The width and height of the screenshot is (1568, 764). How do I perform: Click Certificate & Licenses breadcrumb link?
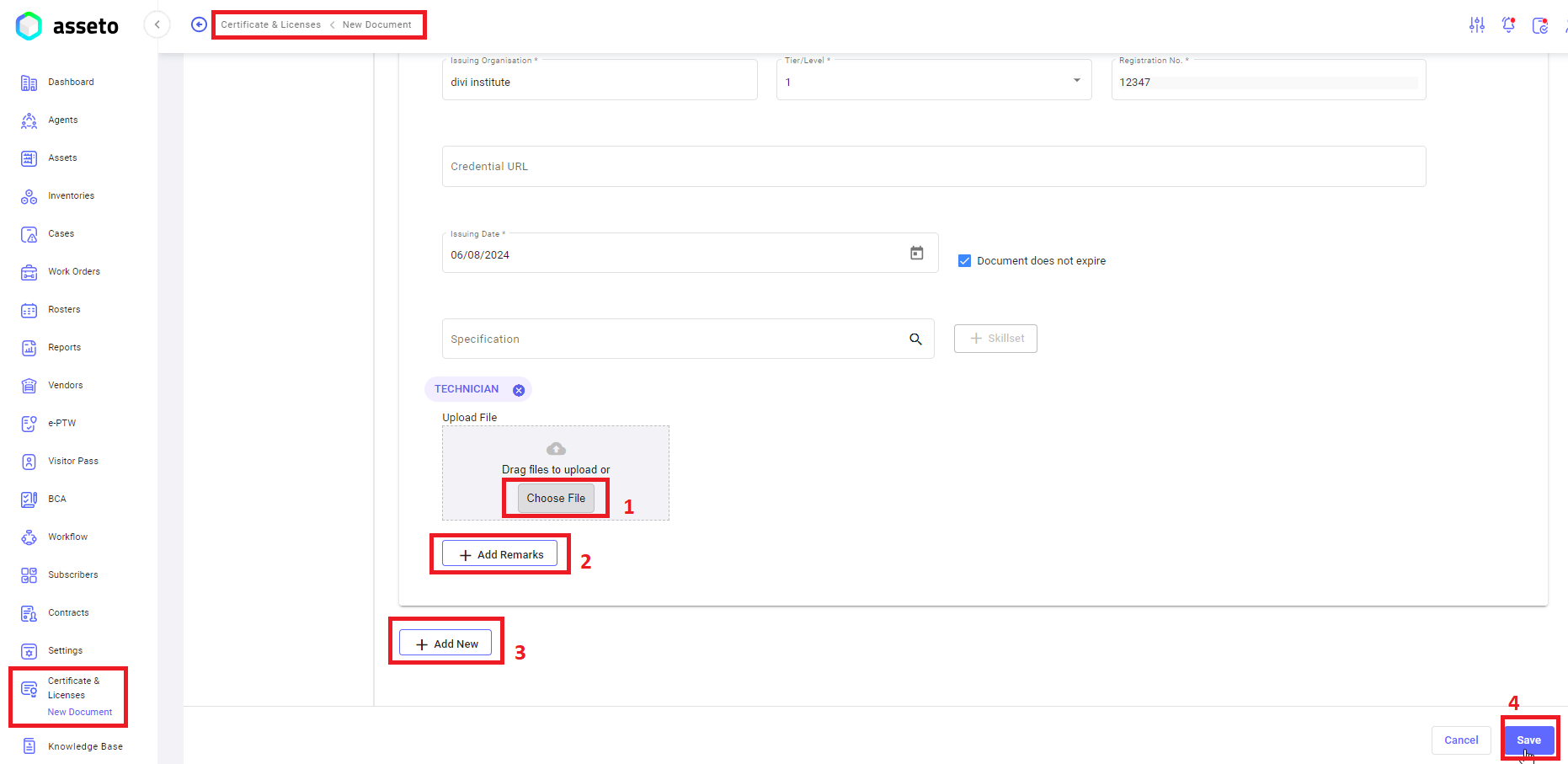tap(271, 25)
